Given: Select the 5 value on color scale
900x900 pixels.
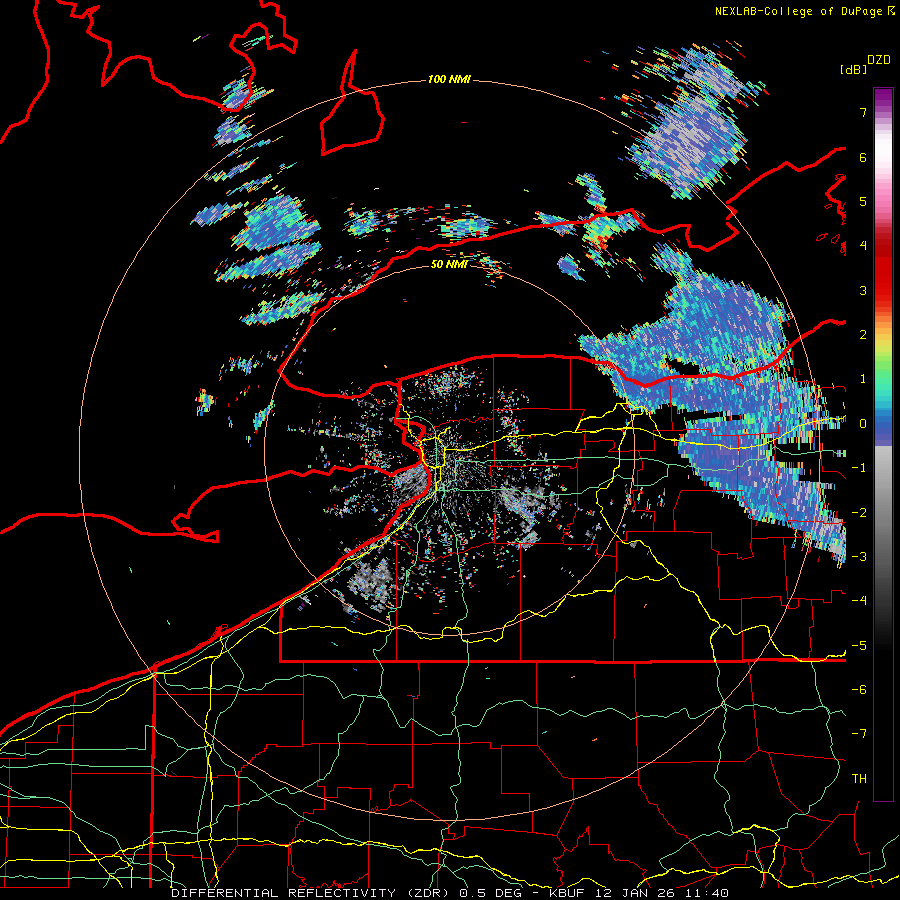Looking at the screenshot, I should click(863, 201).
